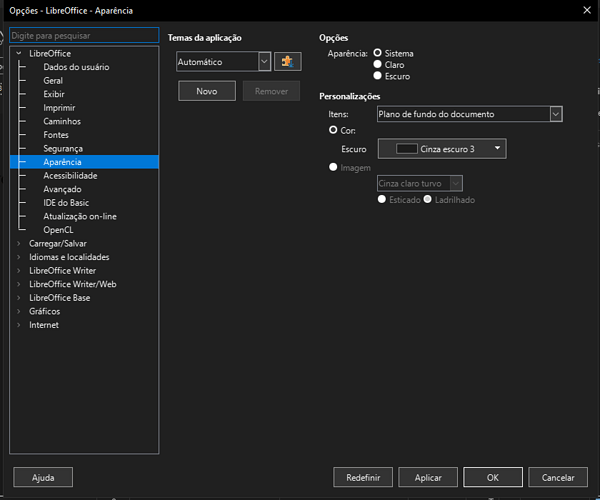Focus the Digite para pesquisar search field
The width and height of the screenshot is (600, 500).
(84, 36)
